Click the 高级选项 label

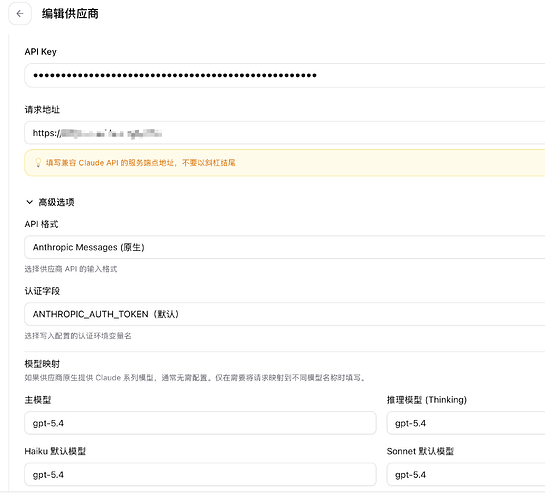(56, 202)
